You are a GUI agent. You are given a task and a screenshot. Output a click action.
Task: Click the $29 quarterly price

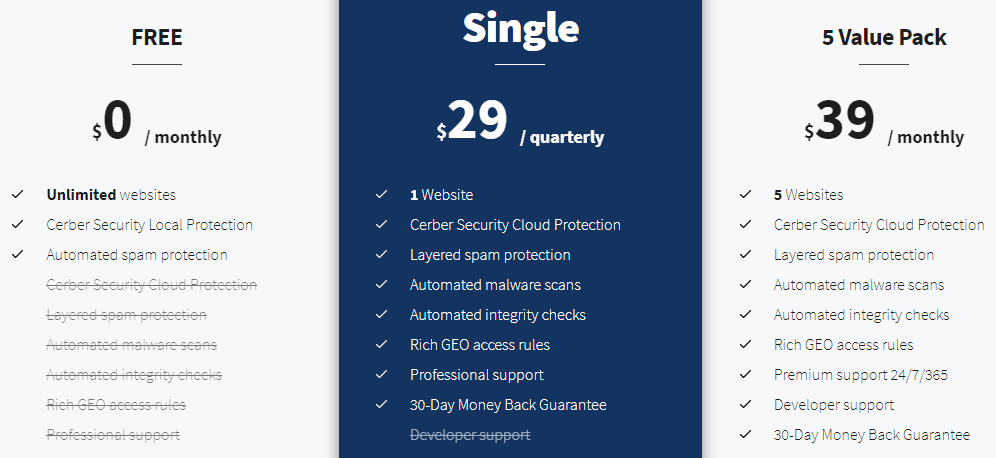[520, 123]
